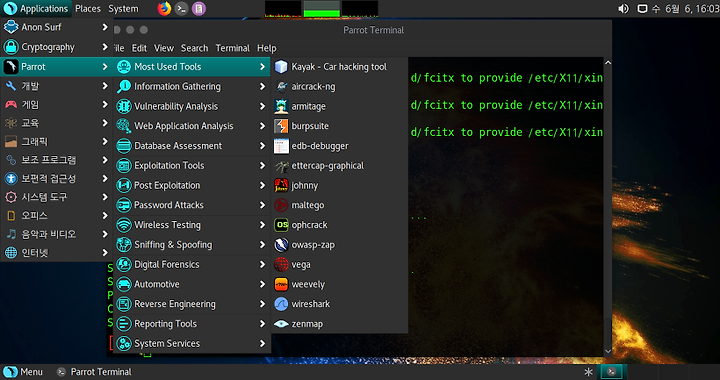Expand Web Application Analysis submenu arrow

pyautogui.click(x=262, y=126)
